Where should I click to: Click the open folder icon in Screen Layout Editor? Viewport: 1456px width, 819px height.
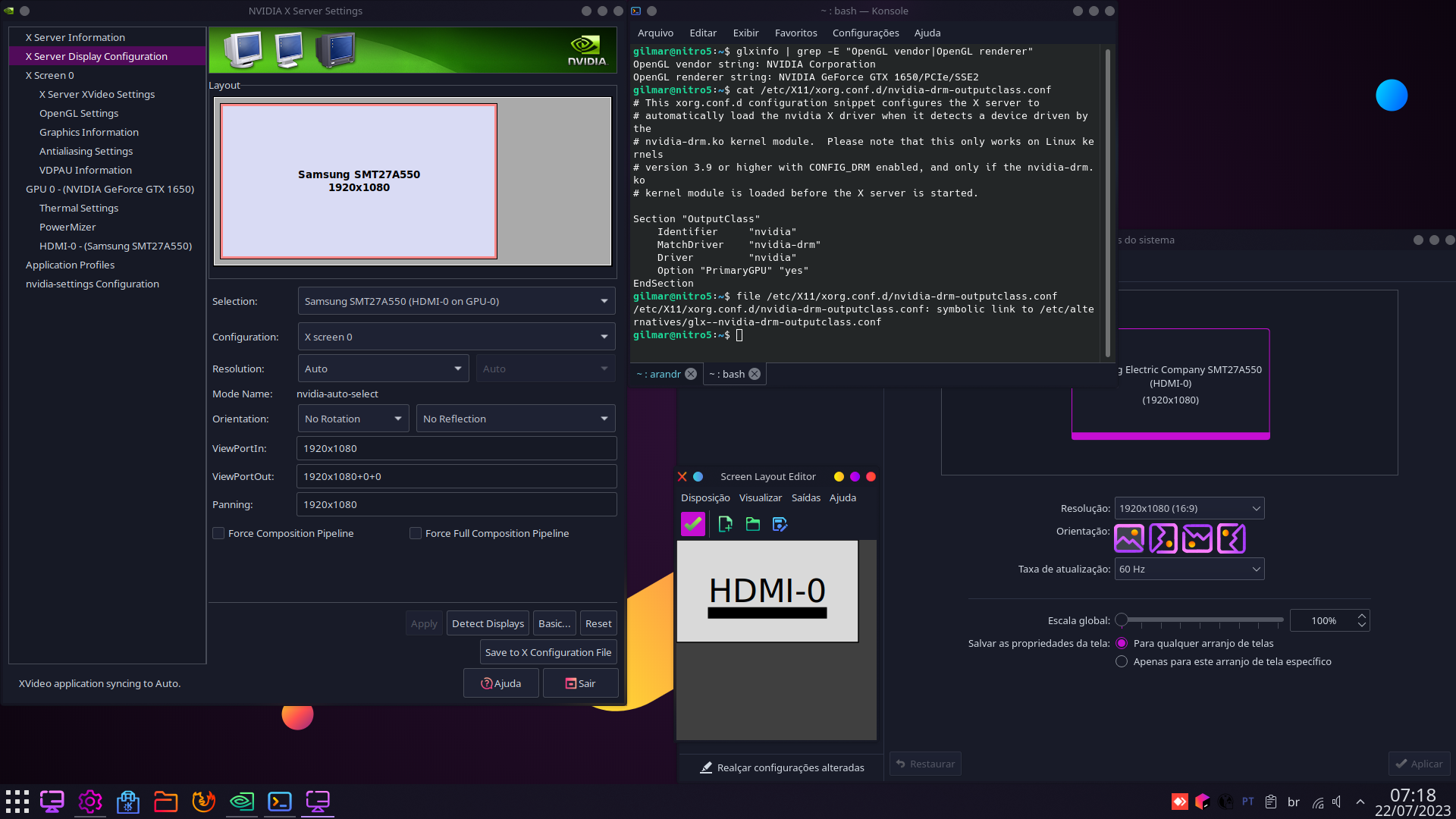click(x=752, y=524)
